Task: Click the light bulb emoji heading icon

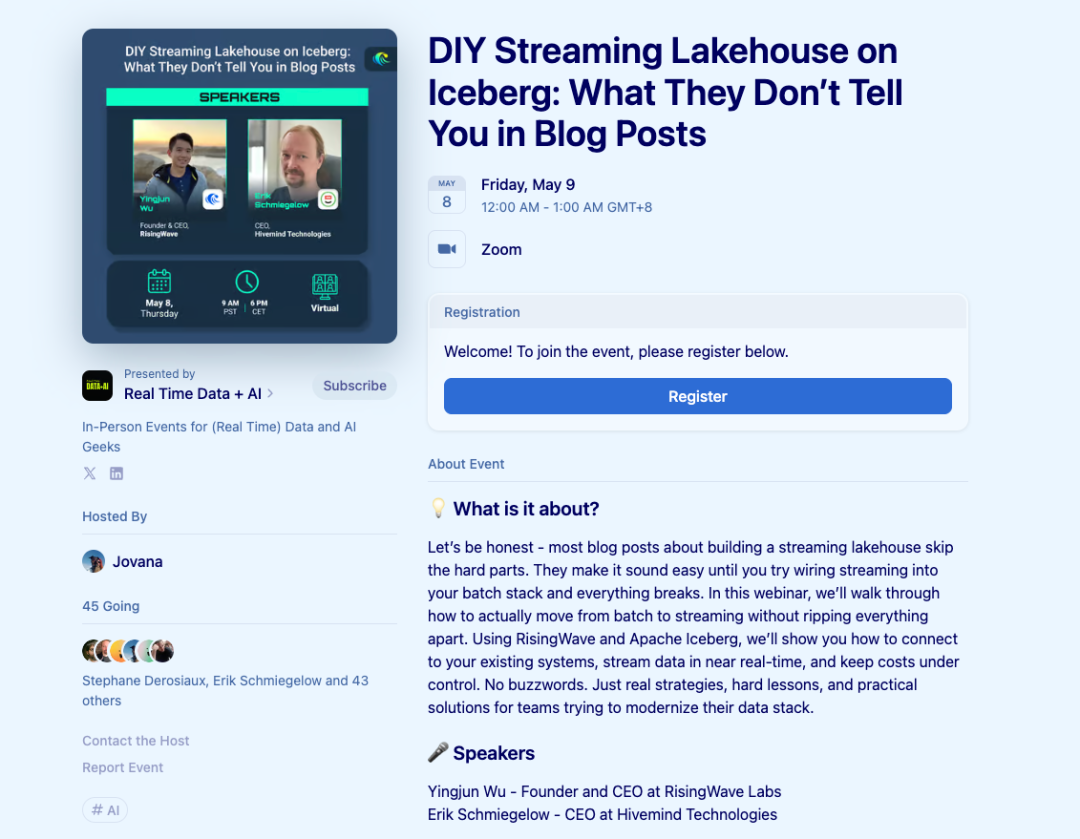Action: click(438, 508)
